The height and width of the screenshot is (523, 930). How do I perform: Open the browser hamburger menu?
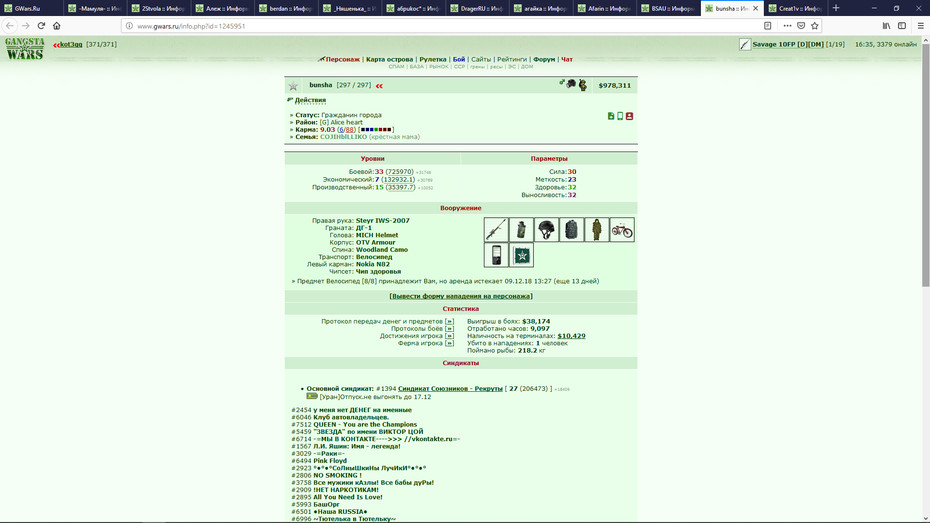pyautogui.click(x=921, y=25)
